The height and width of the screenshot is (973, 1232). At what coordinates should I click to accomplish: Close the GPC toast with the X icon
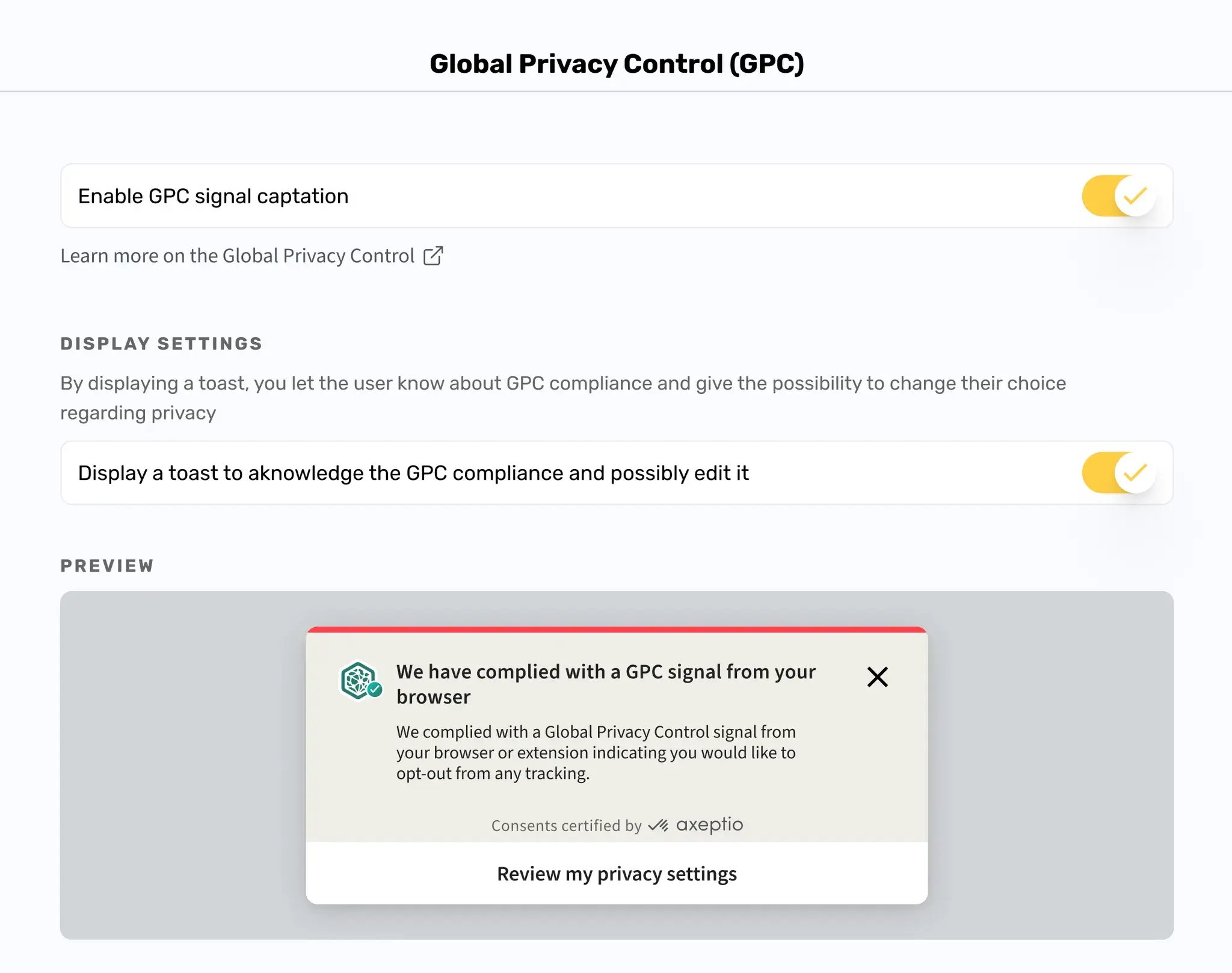877,677
